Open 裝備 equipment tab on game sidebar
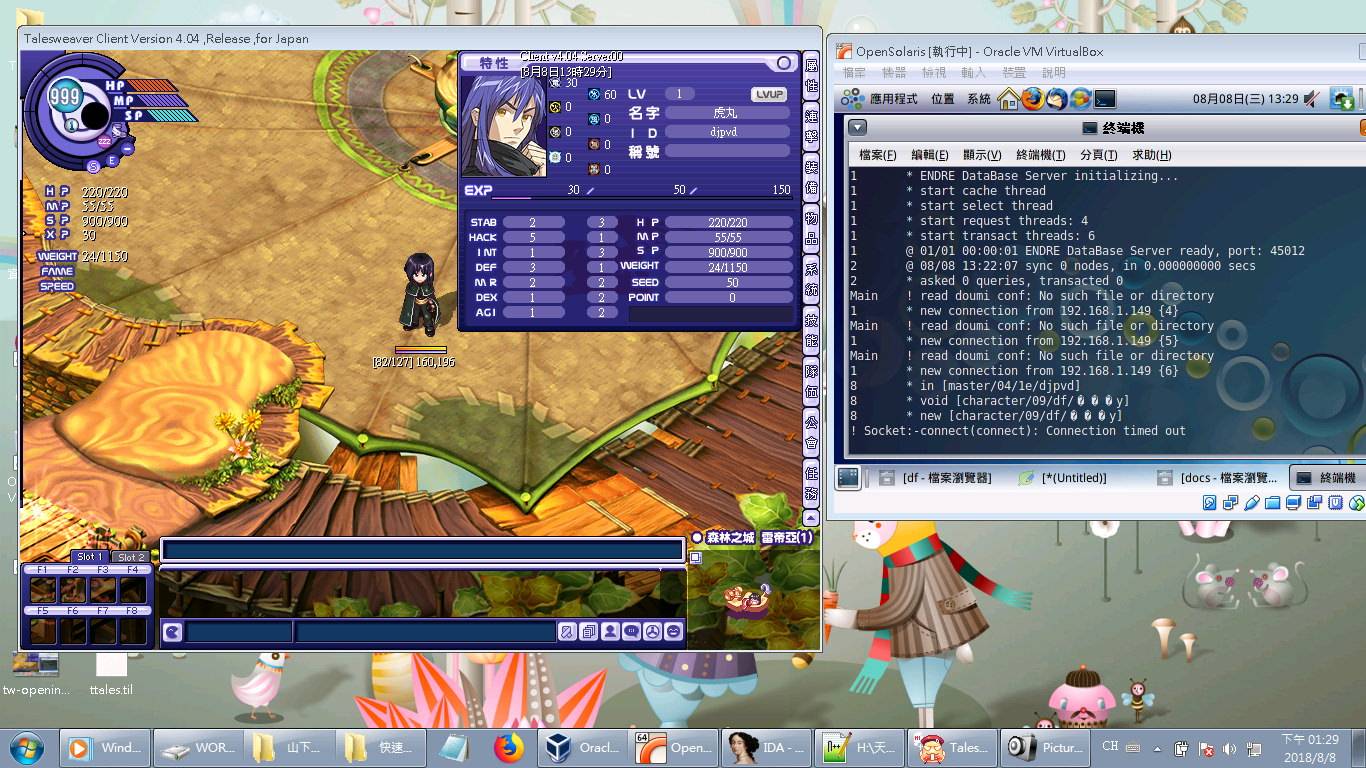 click(811, 179)
